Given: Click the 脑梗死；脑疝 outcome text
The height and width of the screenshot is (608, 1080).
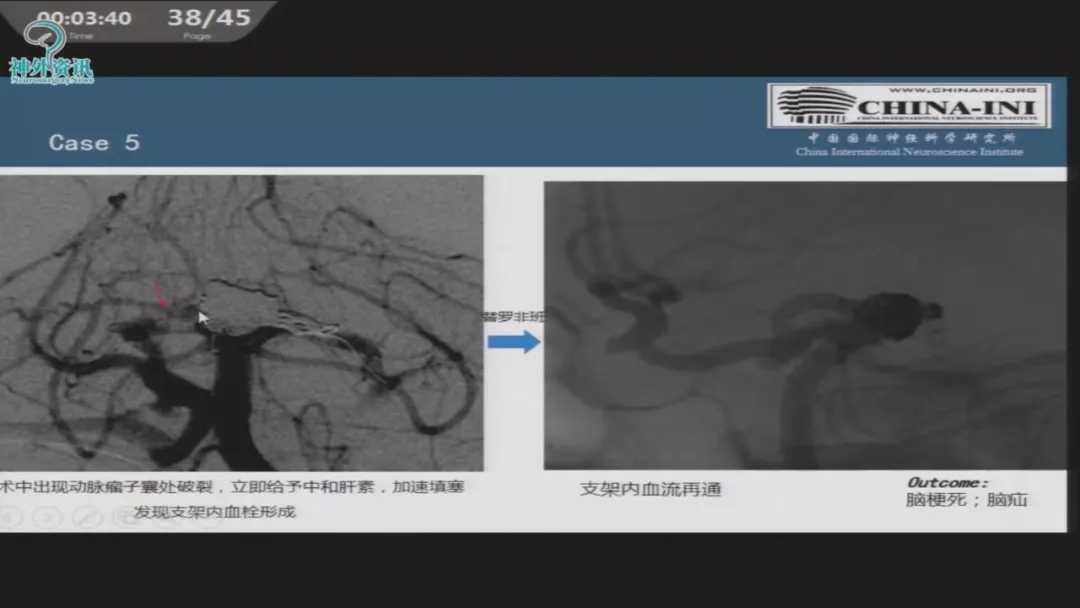Looking at the screenshot, I should 966,500.
